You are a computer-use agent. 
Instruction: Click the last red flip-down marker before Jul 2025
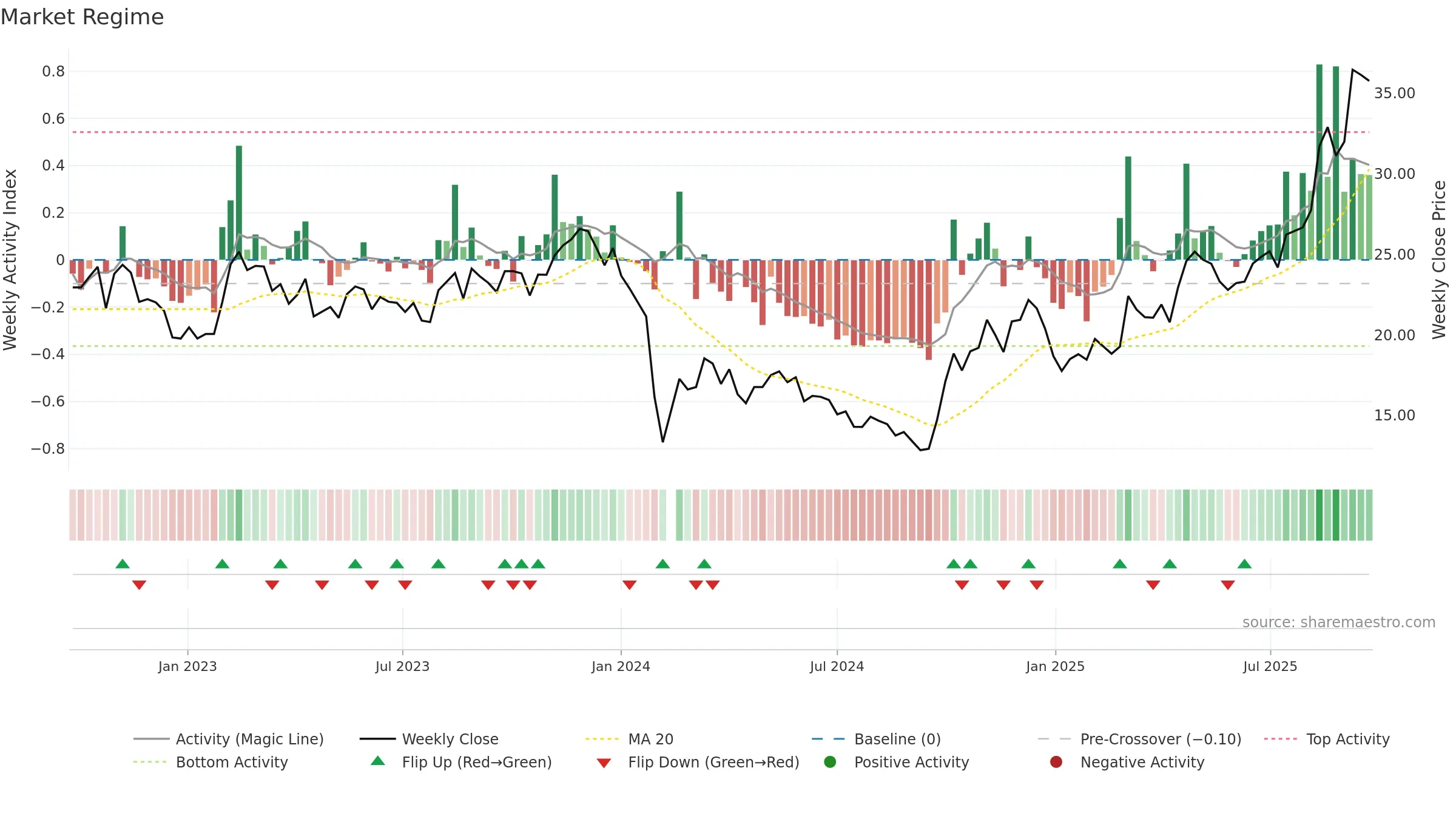(1228, 585)
